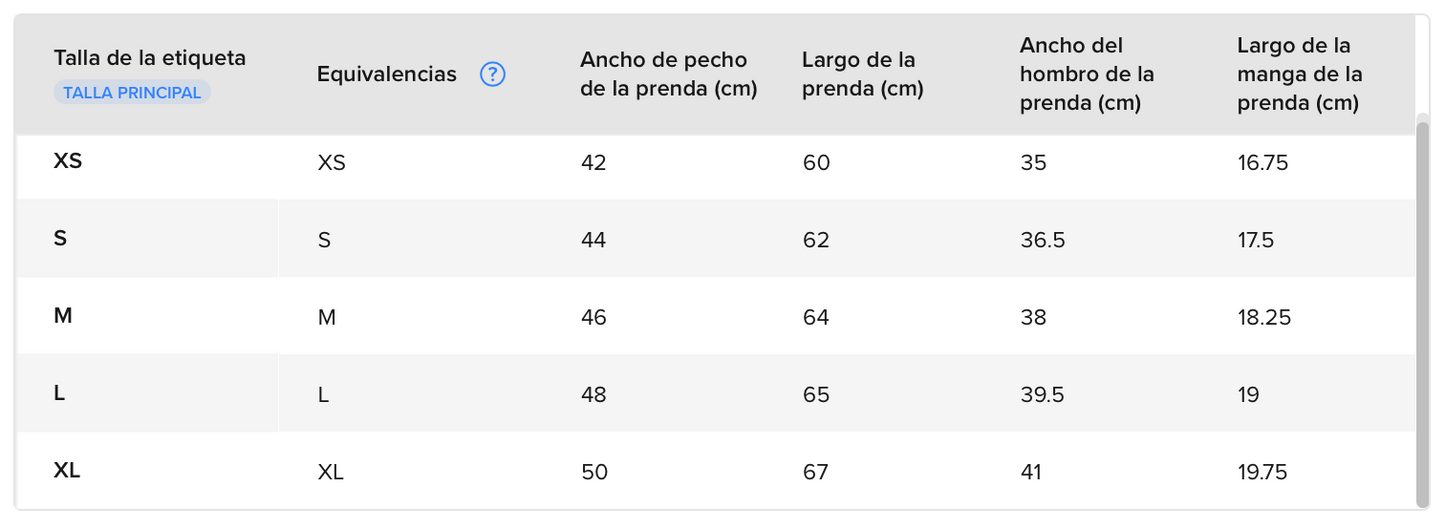Click the XL equivalence cell
1445x529 pixels.
pos(331,472)
